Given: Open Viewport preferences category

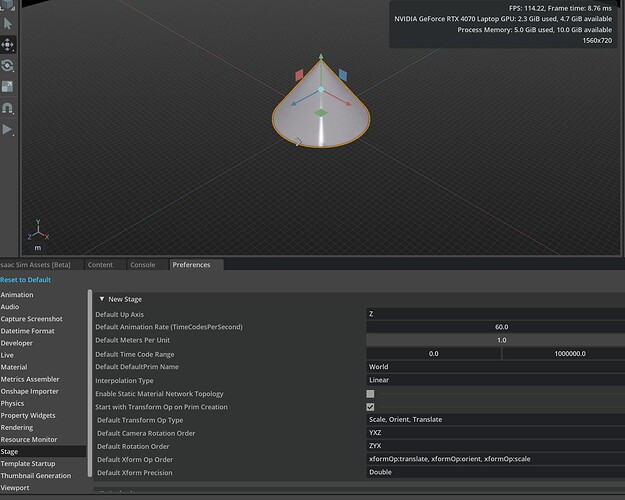Looking at the screenshot, I should coord(15,488).
